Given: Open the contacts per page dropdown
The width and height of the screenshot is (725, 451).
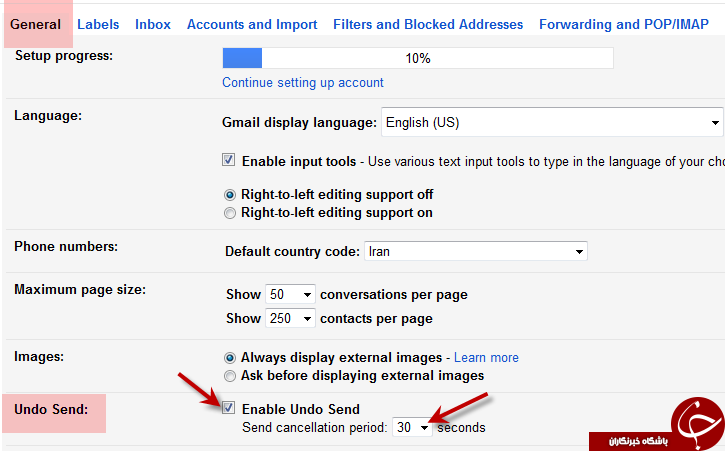Looking at the screenshot, I should [x=290, y=318].
